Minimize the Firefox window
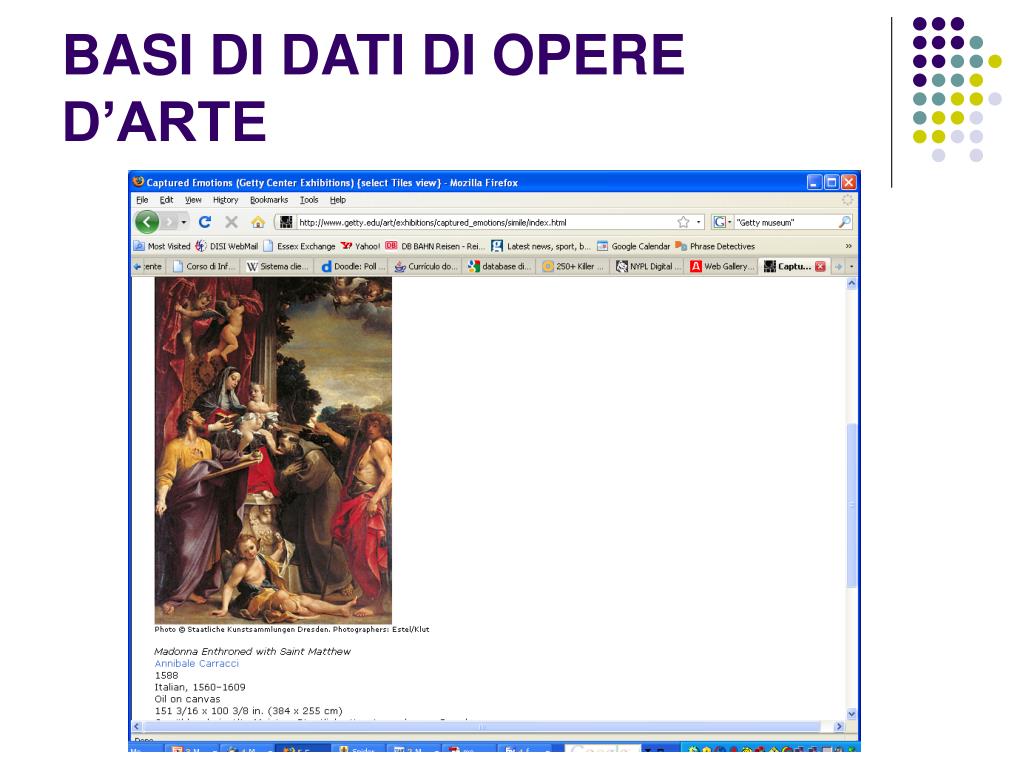This screenshot has height=768, width=1024. point(814,182)
